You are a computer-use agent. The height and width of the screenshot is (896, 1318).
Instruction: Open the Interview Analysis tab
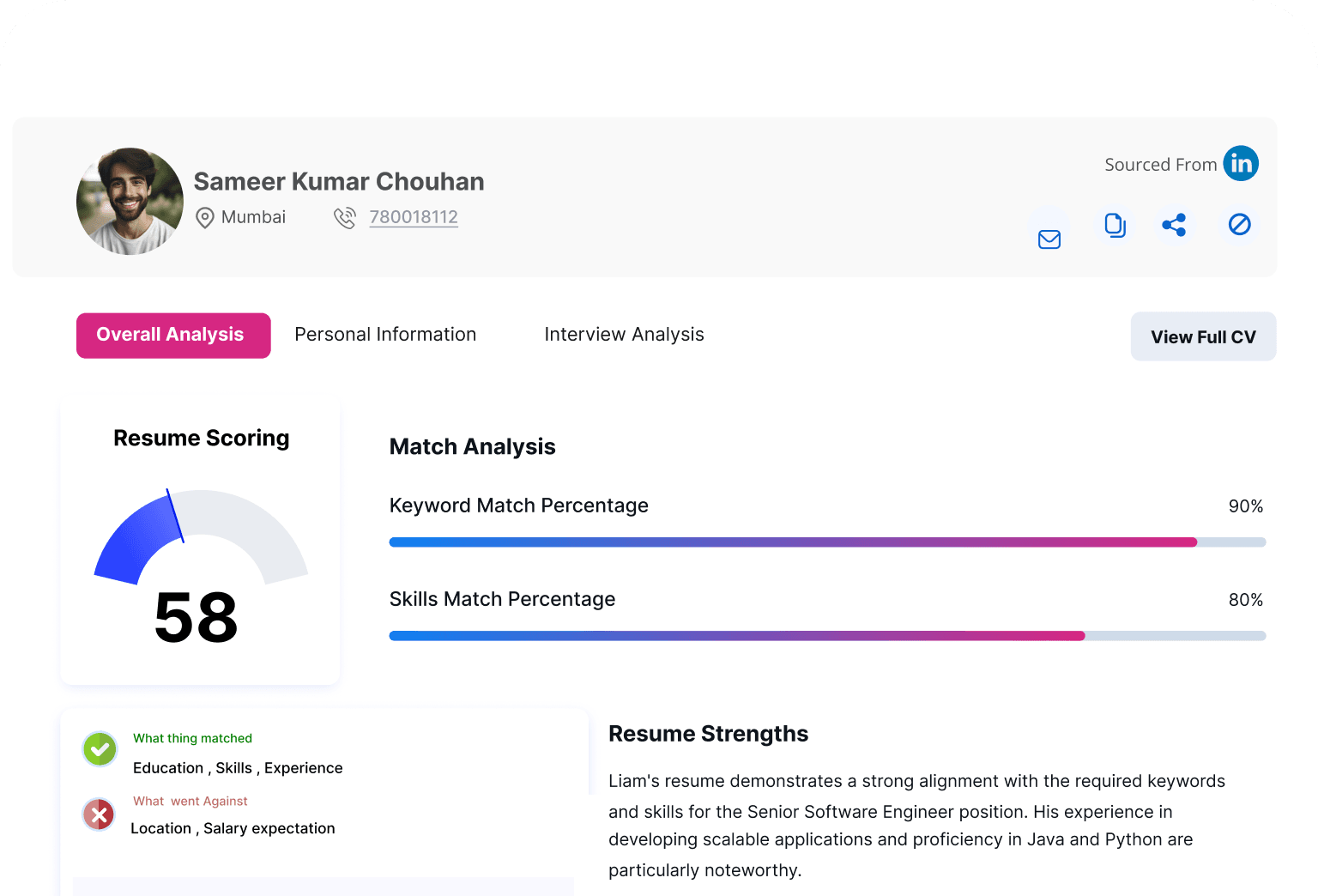click(x=624, y=335)
